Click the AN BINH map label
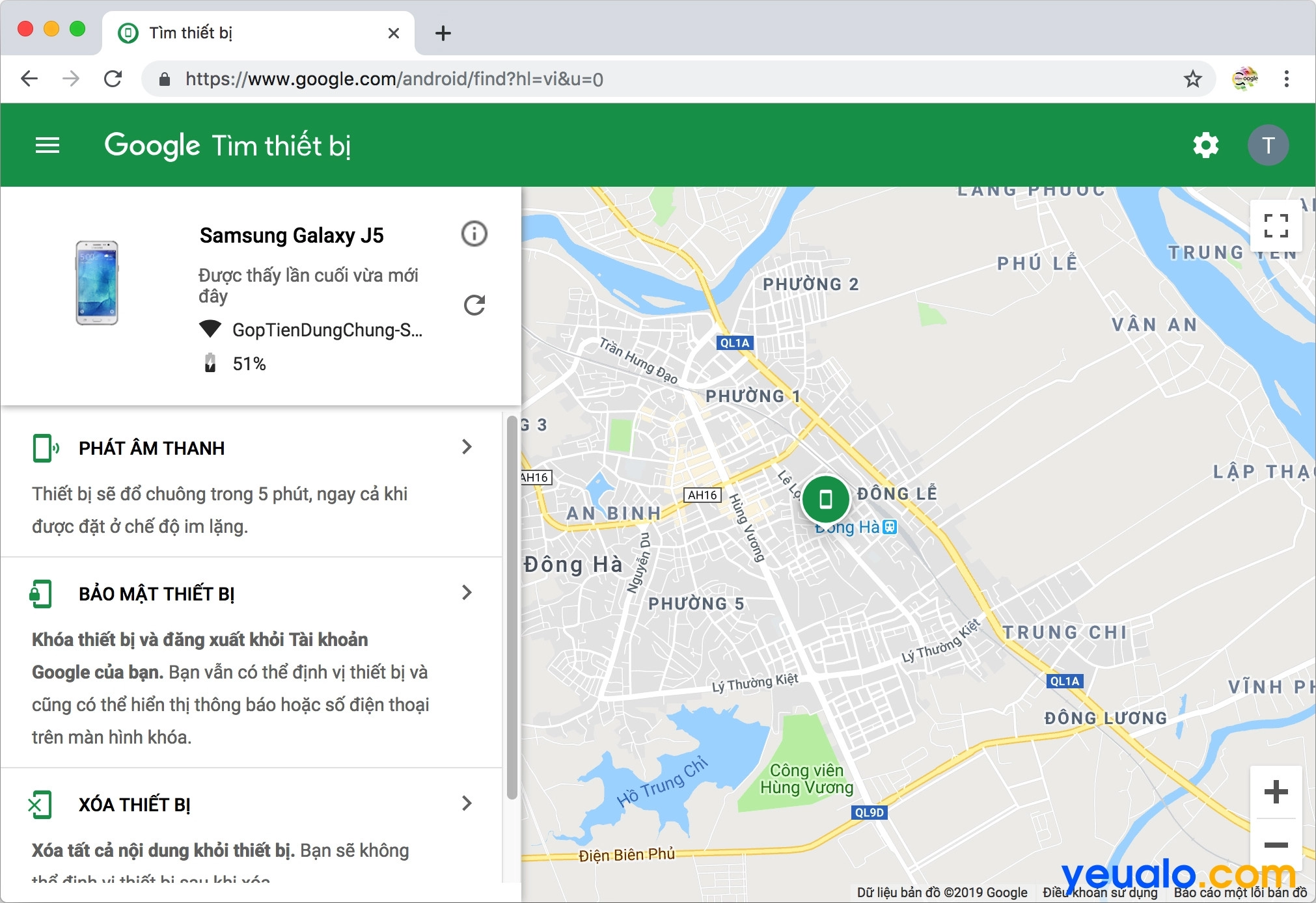 [x=614, y=513]
